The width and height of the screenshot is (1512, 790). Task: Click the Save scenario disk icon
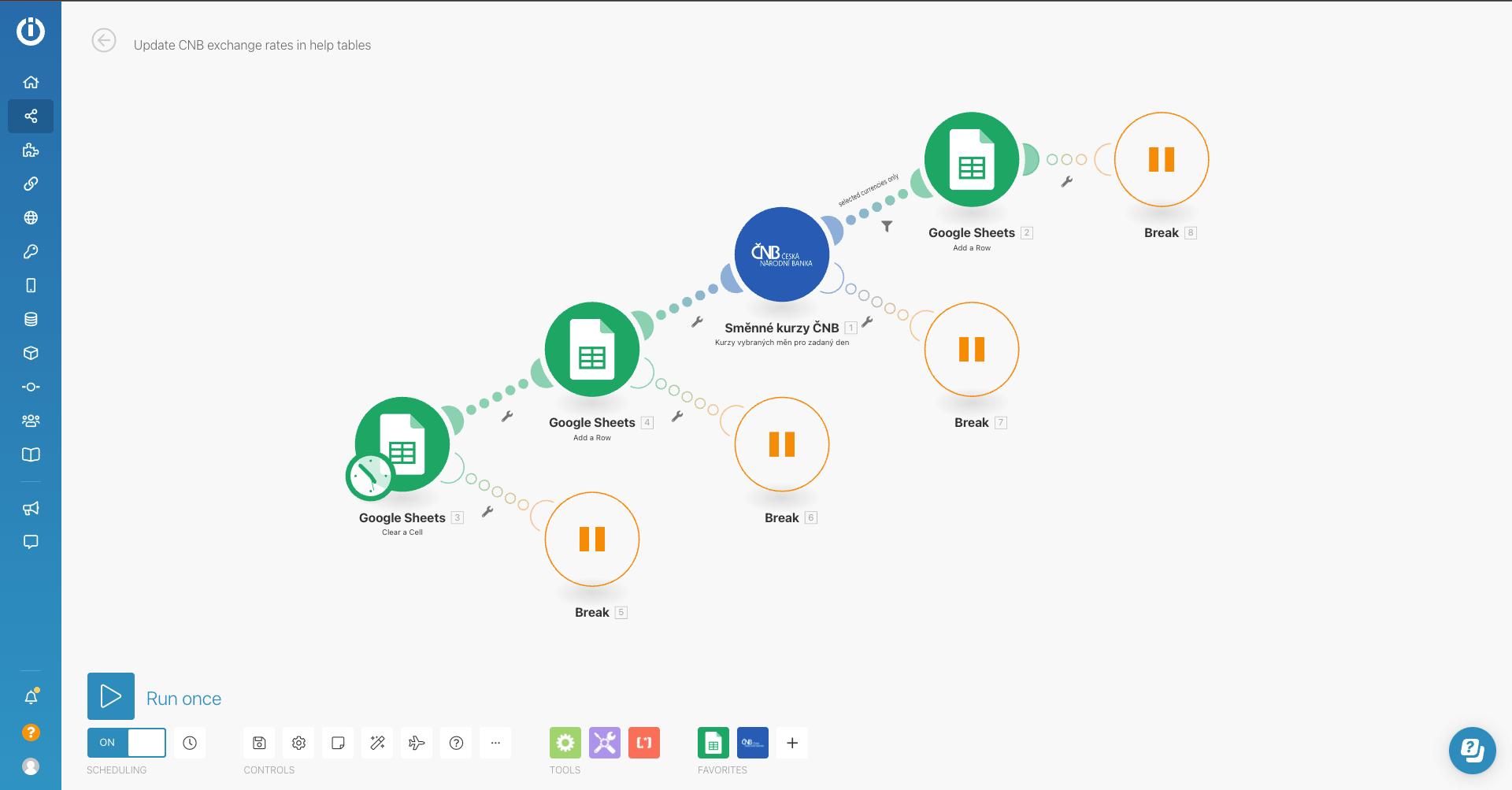259,743
